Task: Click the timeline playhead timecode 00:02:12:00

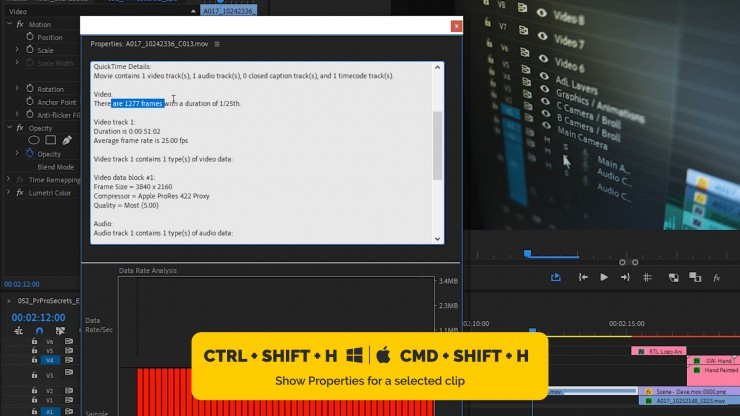Action: 38,318
